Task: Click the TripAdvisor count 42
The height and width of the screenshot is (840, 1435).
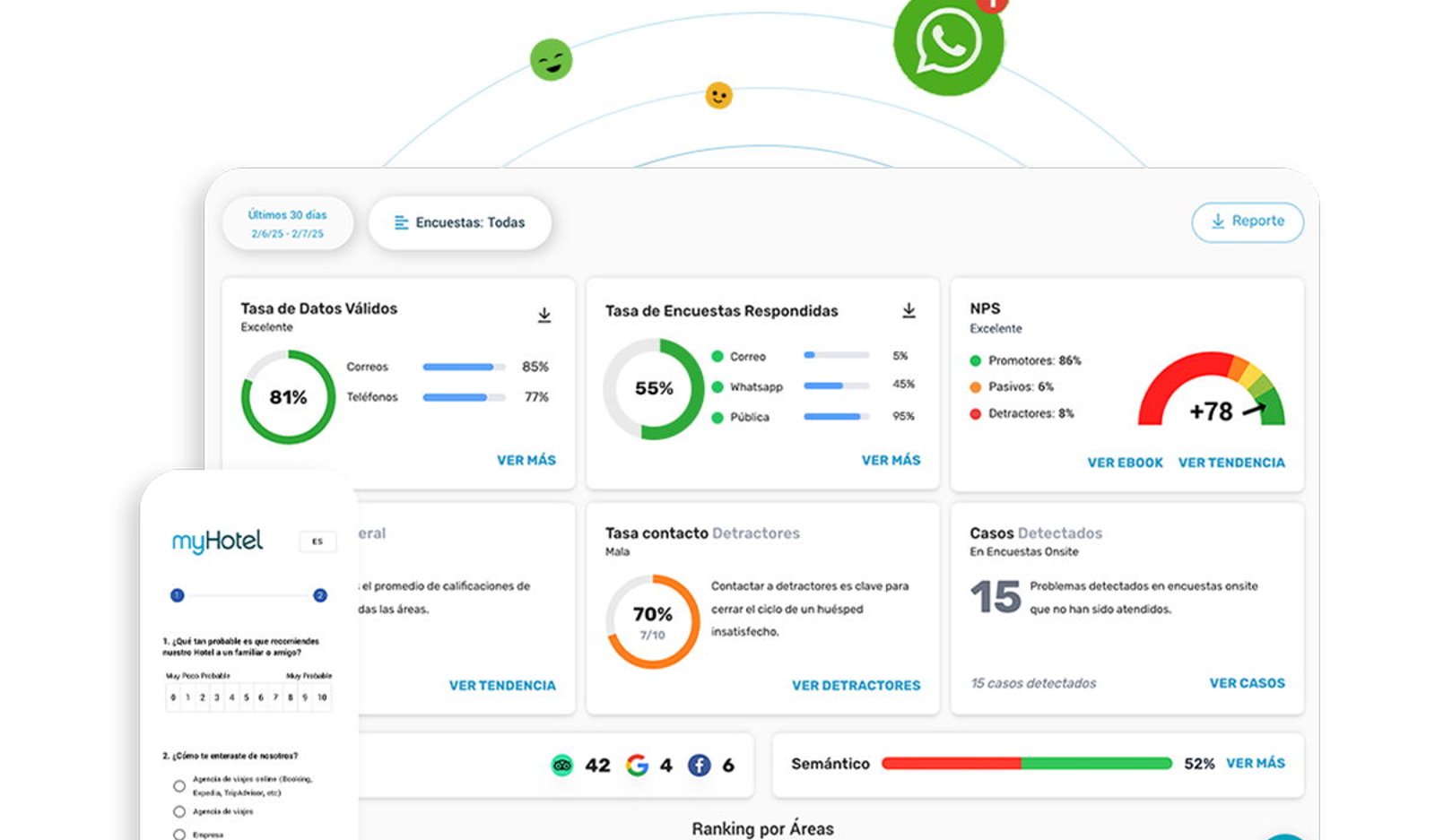Action: (x=597, y=765)
